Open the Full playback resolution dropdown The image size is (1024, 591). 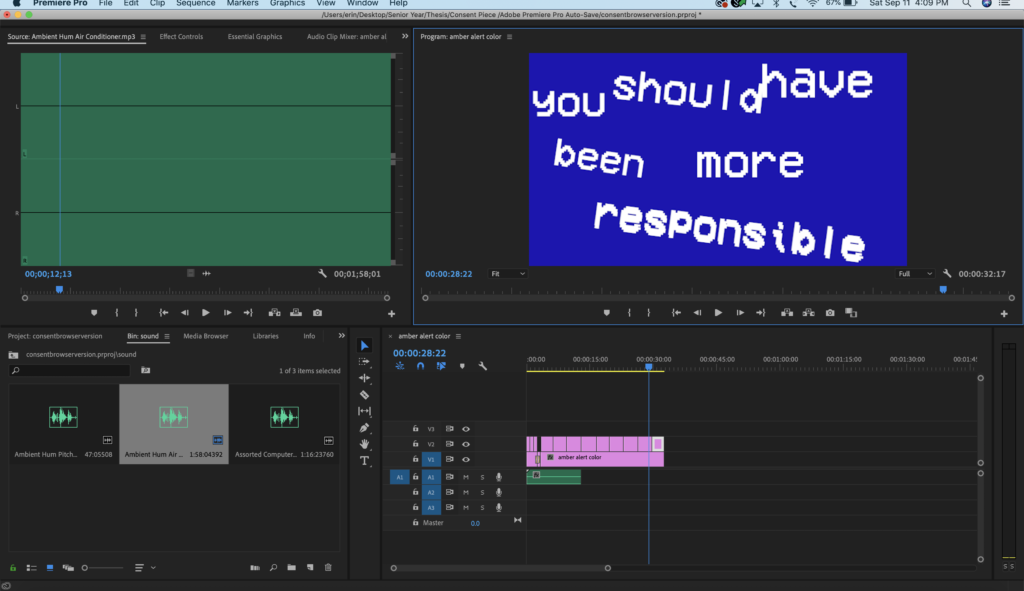(914, 274)
